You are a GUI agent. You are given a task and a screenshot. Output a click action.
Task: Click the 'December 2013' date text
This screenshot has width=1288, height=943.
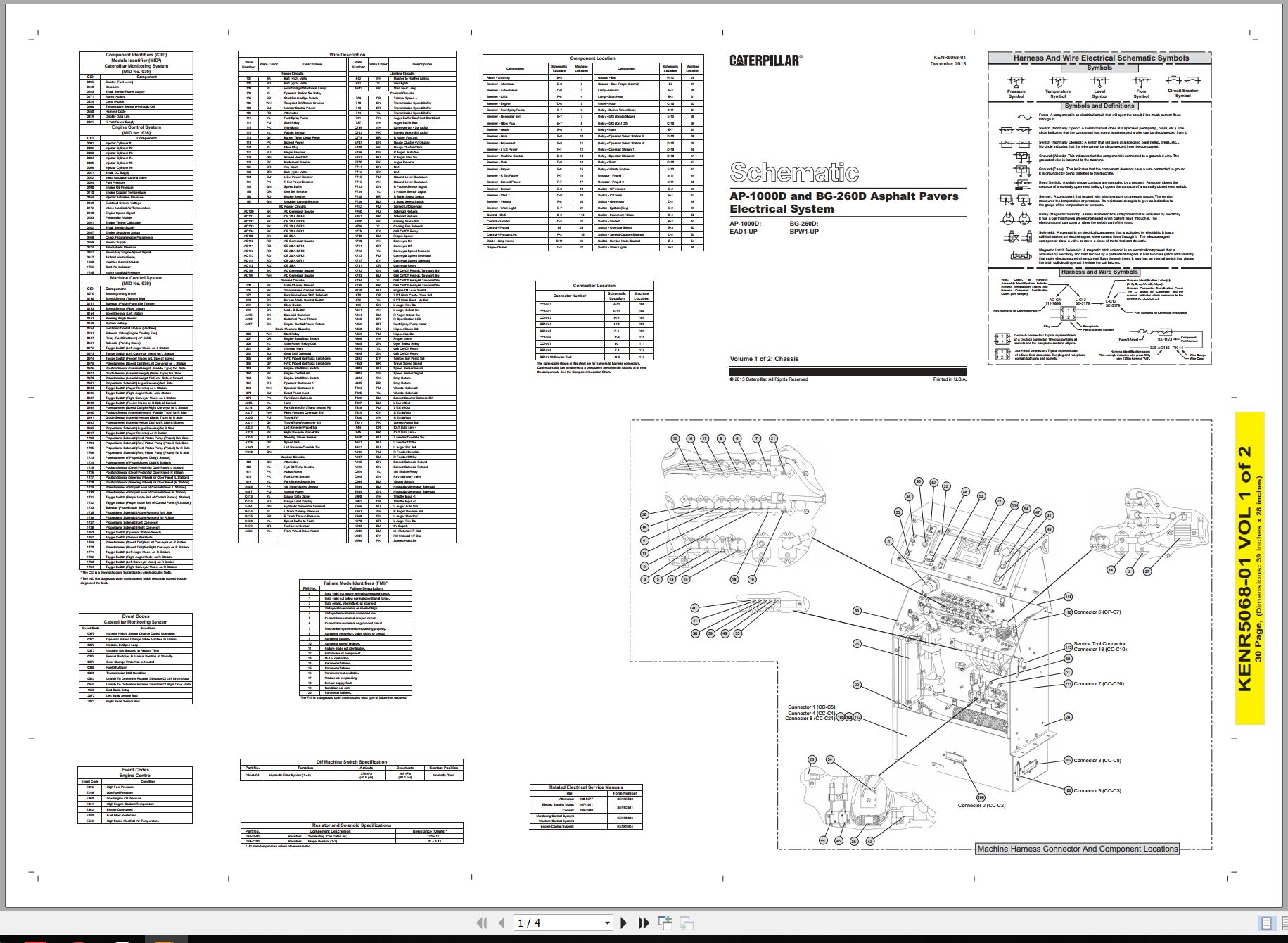[948, 64]
